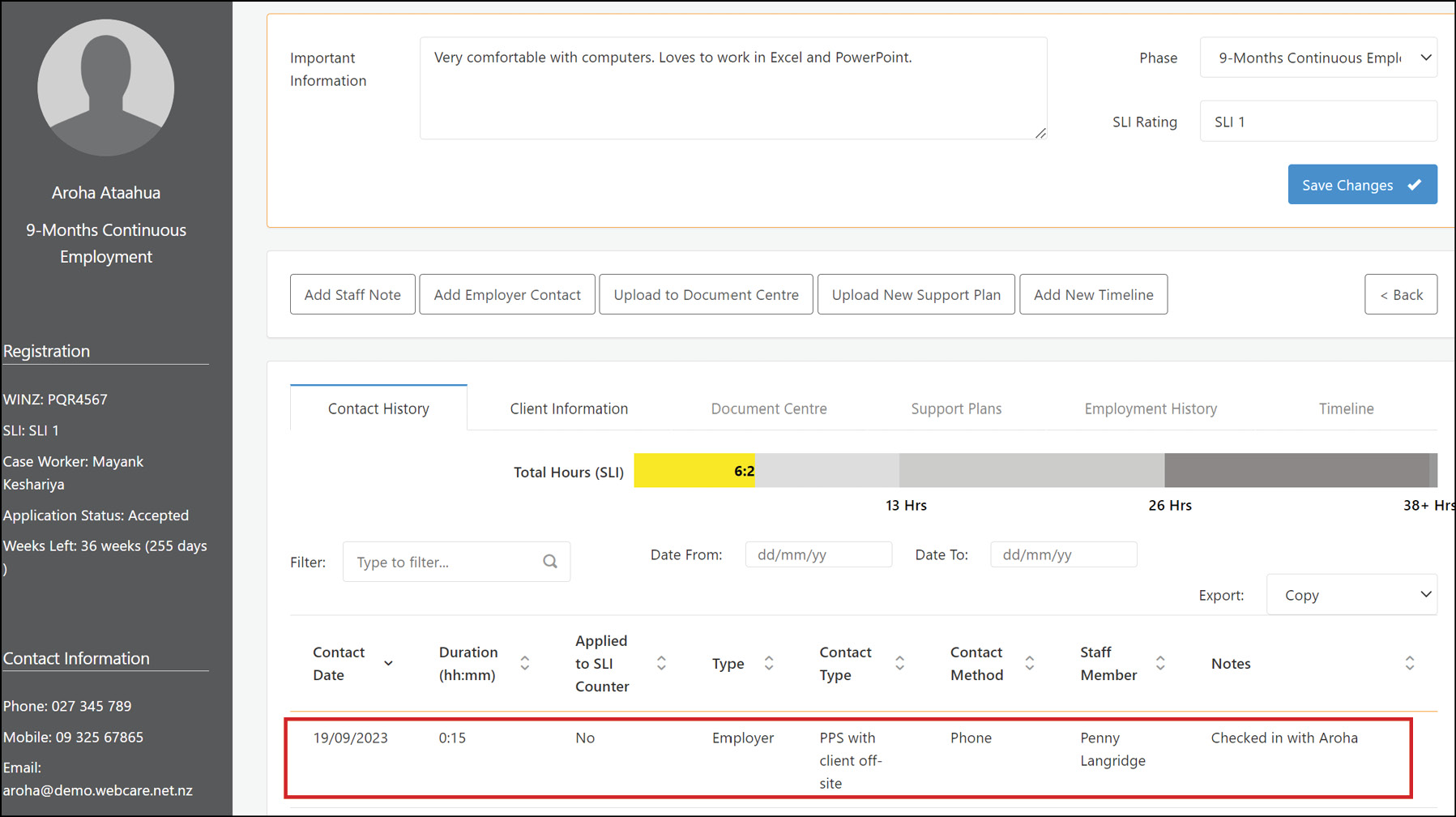Screen dimensions: 1456x817
Task: Click the search magnifier icon in Filter
Action: pyautogui.click(x=550, y=562)
